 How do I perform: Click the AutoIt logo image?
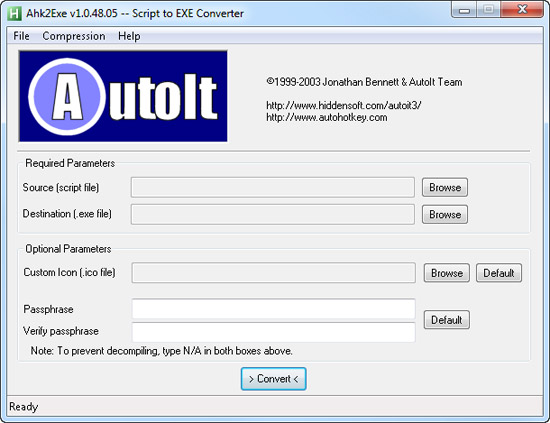pos(123,96)
